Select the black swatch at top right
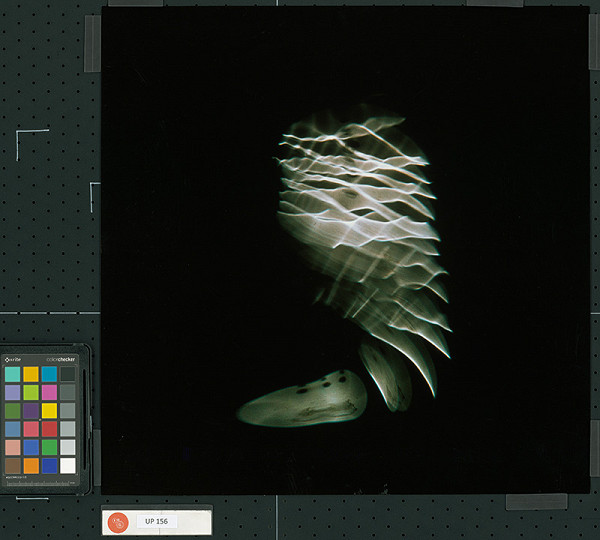This screenshot has width=600, height=540. tap(67, 374)
